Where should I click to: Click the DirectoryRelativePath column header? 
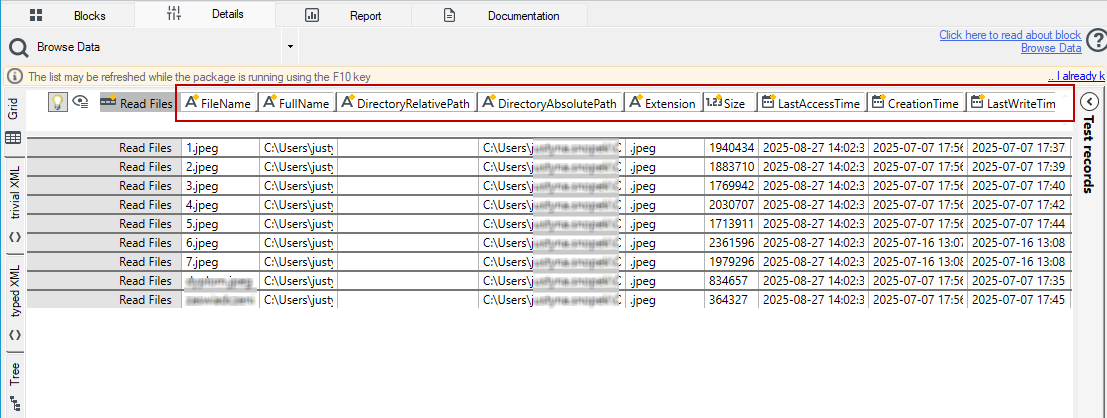tap(405, 103)
